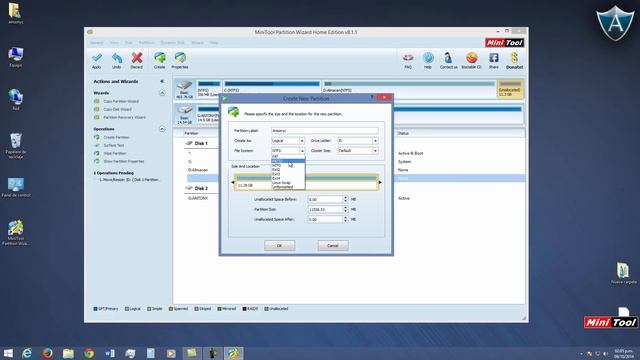This screenshot has height=360, width=640.
Task: Open Nueva carpeta folder on desktop
Action: pos(623,273)
